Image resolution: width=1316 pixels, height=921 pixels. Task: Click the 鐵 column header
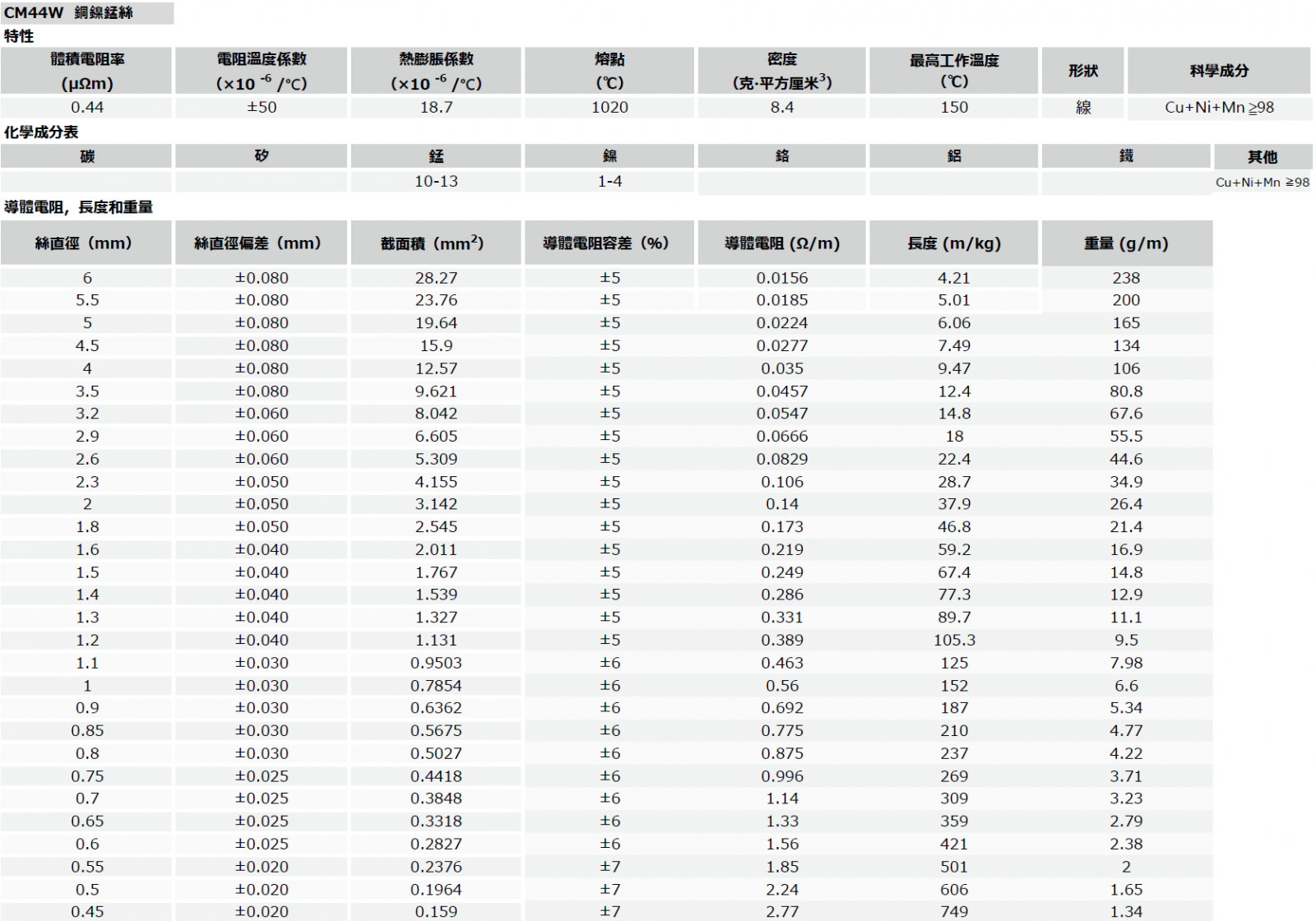[1126, 156]
